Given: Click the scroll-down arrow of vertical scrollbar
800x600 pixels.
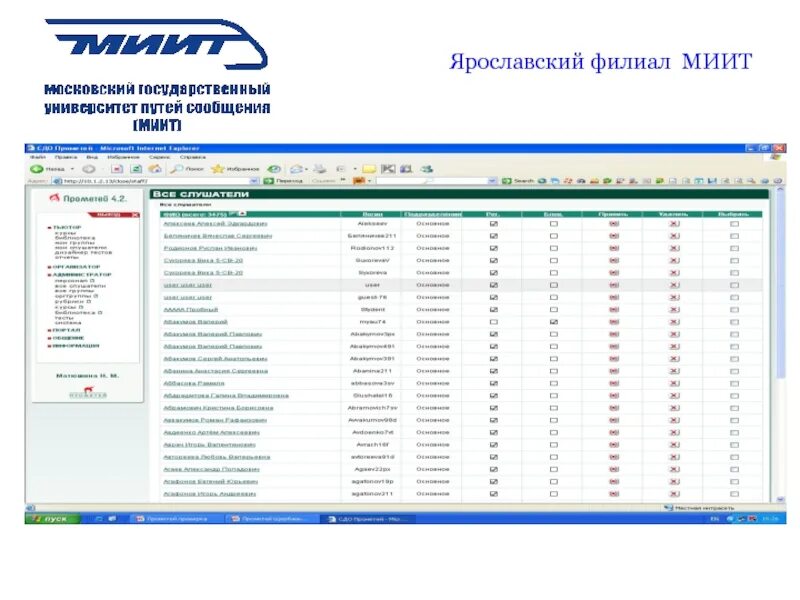Looking at the screenshot, I should point(780,499).
